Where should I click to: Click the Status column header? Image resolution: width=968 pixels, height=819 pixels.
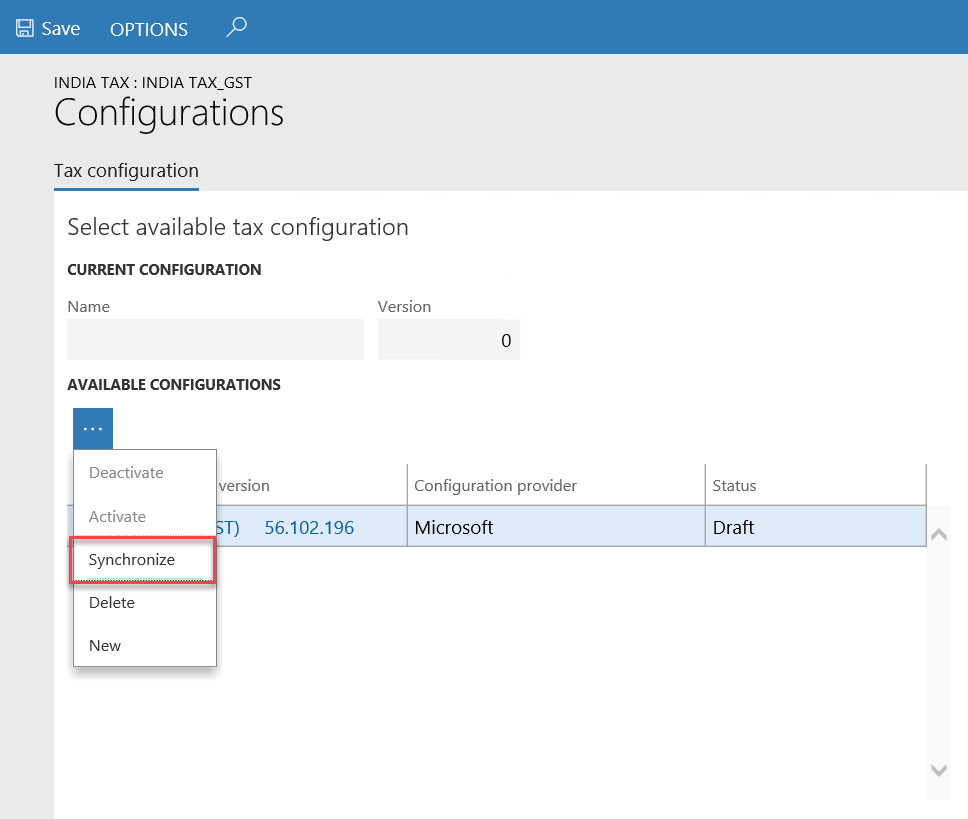[x=816, y=486]
